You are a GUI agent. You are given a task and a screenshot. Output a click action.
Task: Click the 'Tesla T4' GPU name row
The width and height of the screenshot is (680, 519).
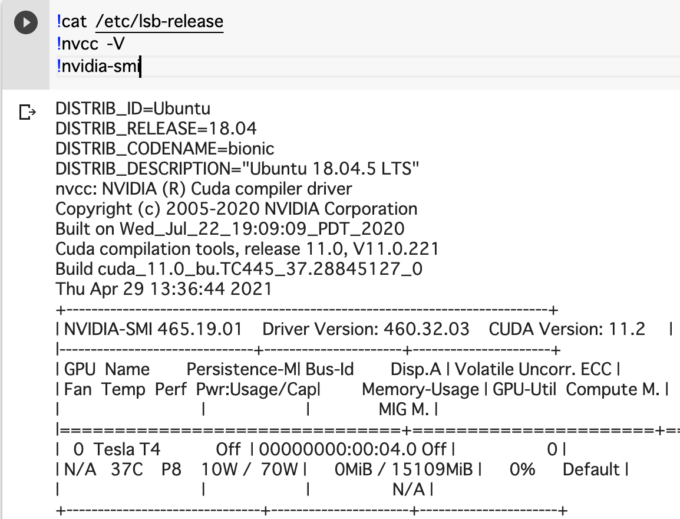pos(121,450)
